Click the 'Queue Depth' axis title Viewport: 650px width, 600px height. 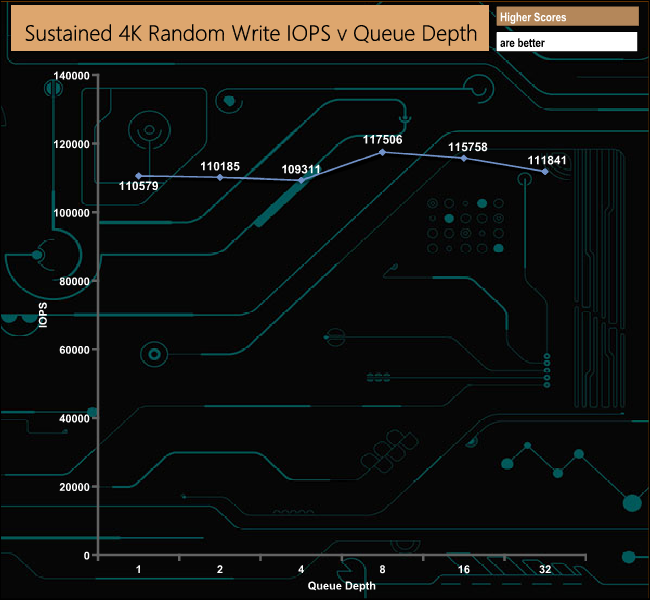(x=342, y=586)
